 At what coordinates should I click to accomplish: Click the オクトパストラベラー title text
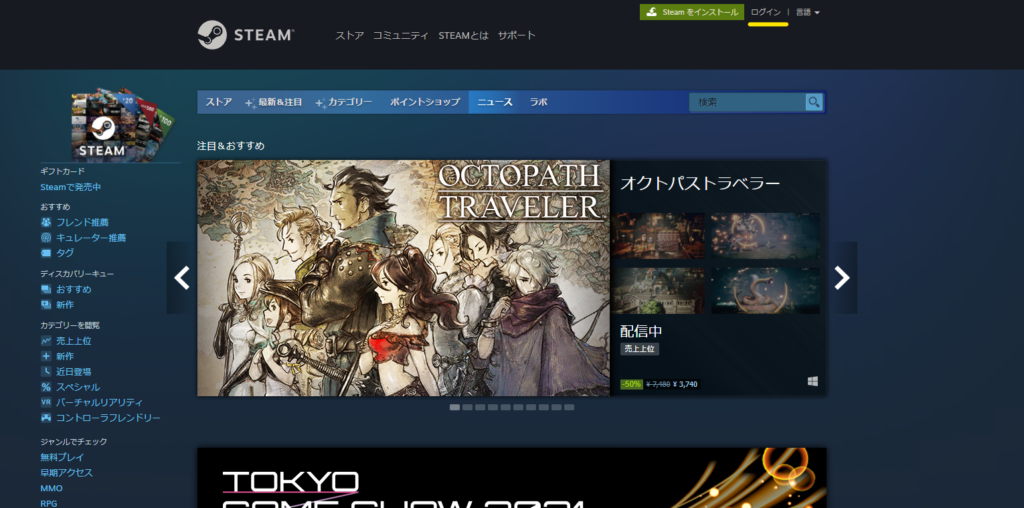700,183
